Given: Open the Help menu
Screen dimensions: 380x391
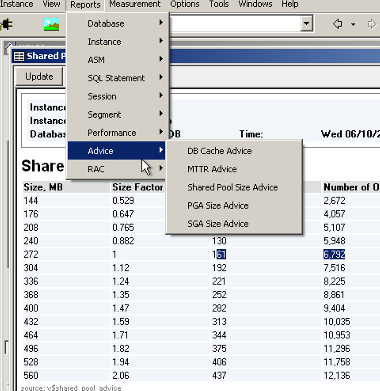Looking at the screenshot, I should coord(289,4).
